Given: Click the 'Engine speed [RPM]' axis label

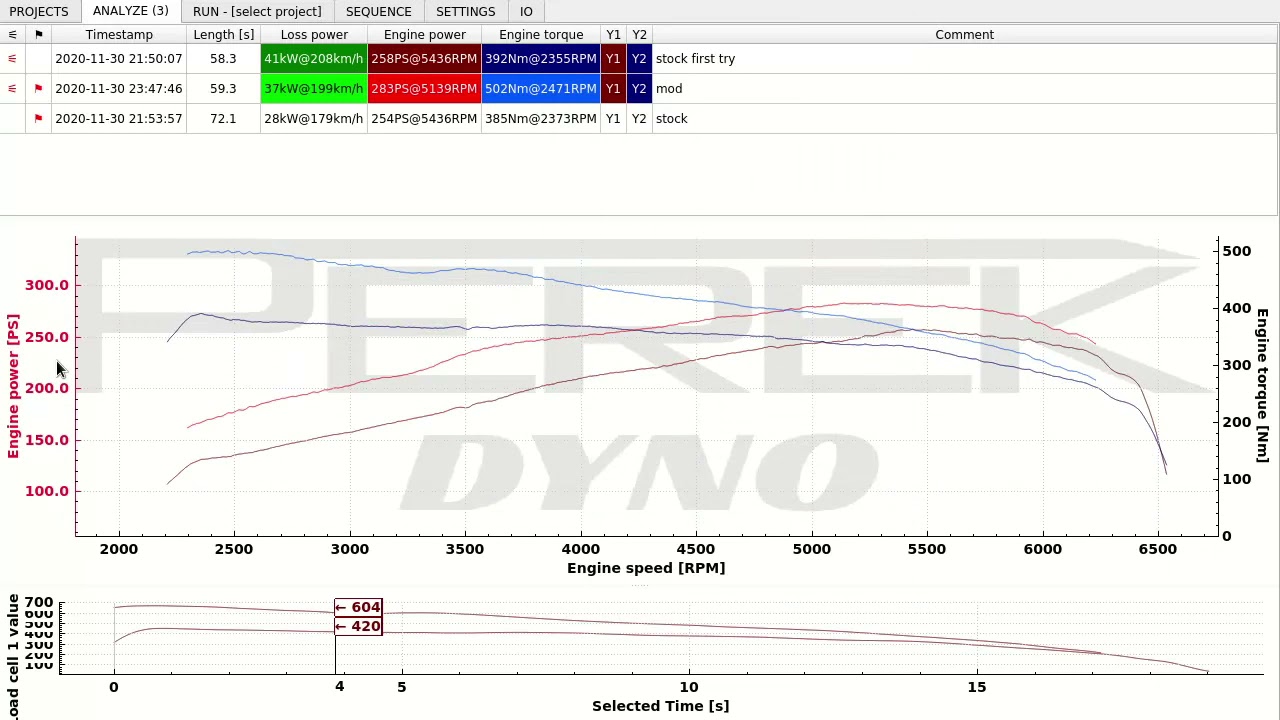Looking at the screenshot, I should [646, 568].
